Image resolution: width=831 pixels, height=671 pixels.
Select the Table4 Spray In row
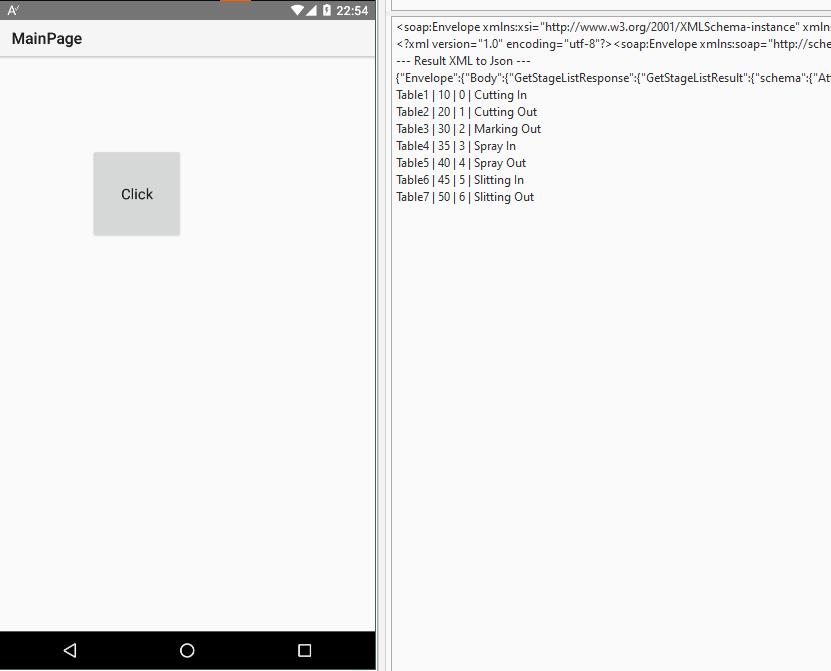456,146
